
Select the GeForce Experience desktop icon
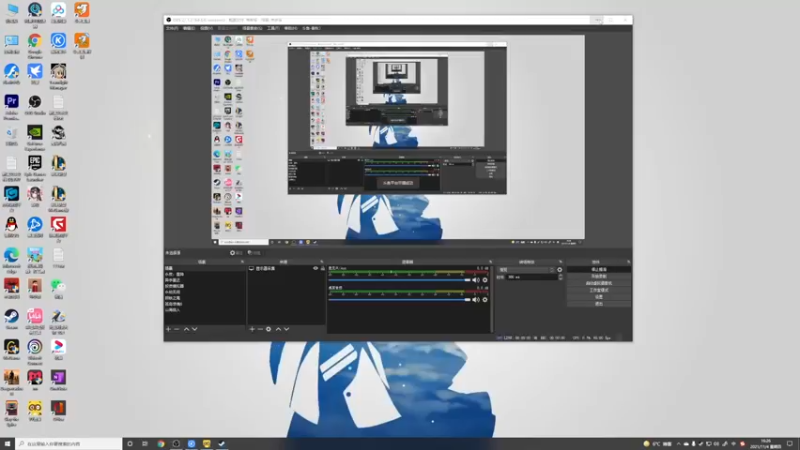point(35,137)
